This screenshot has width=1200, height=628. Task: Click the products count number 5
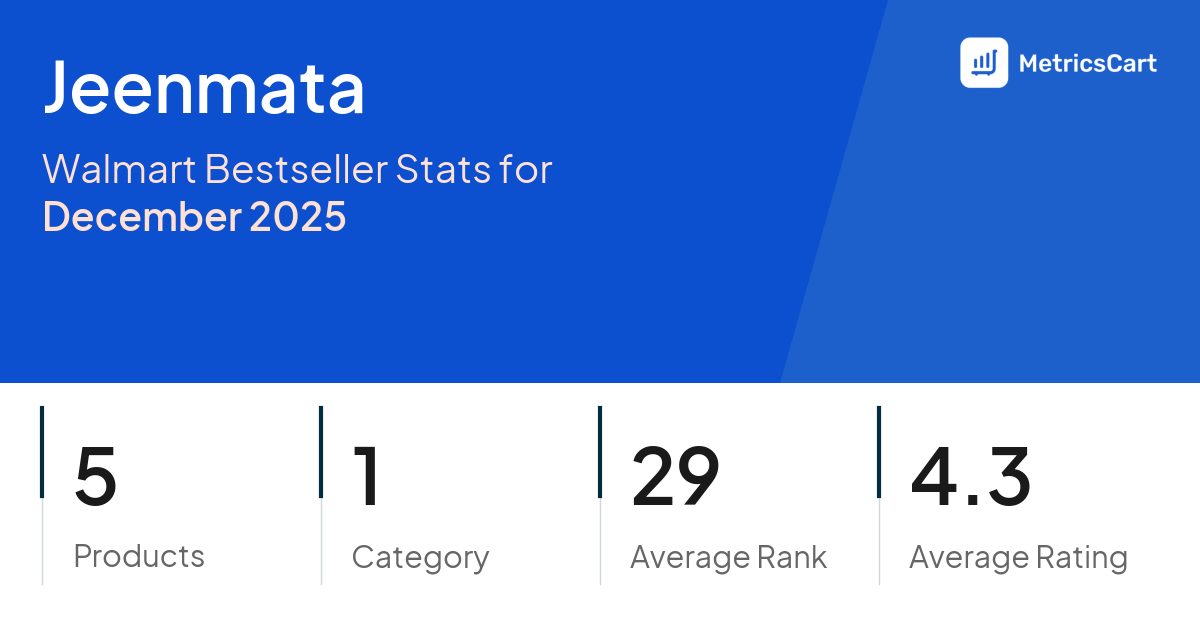click(x=96, y=477)
